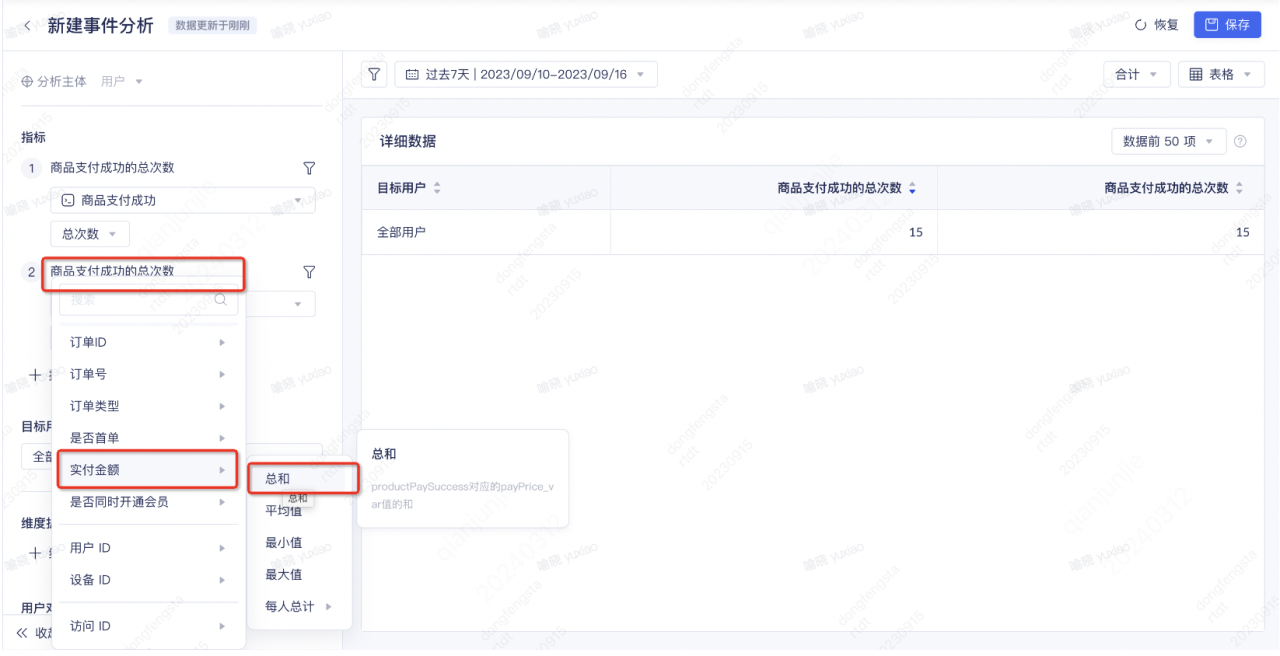
Task: Save the analysis with 保存 button
Action: [1227, 25]
